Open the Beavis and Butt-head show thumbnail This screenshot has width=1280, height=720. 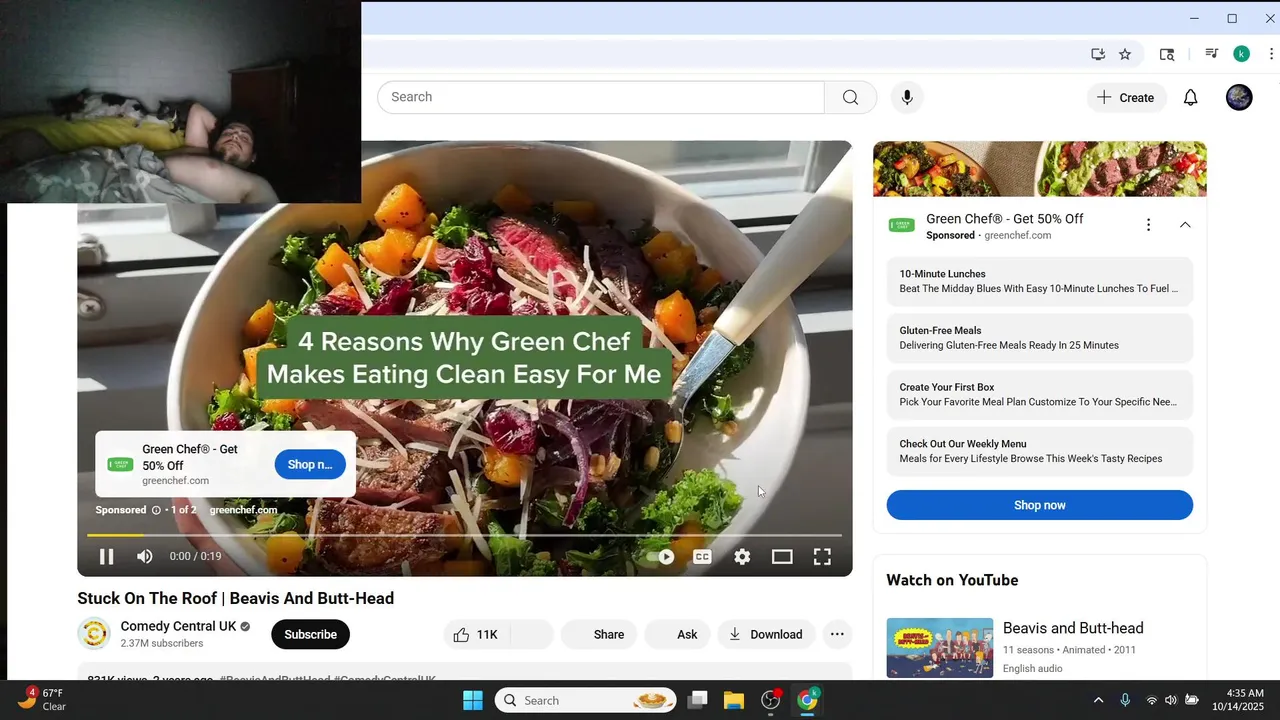coord(939,648)
